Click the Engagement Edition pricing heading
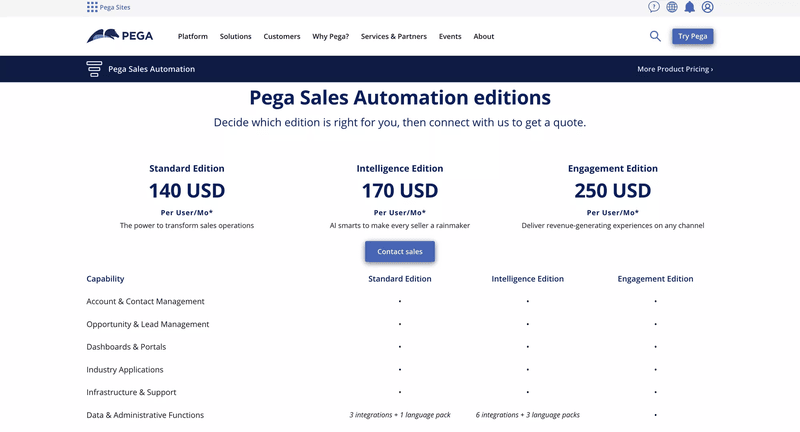 [613, 168]
